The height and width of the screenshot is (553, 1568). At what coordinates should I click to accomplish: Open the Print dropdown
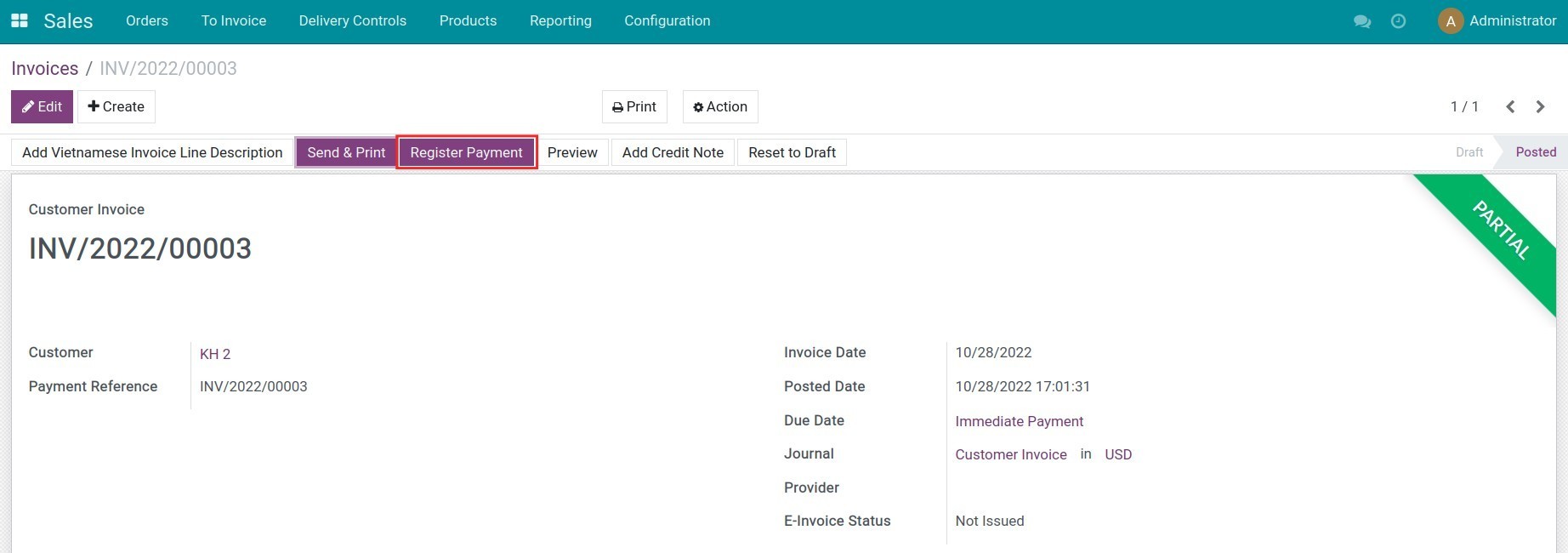click(634, 106)
